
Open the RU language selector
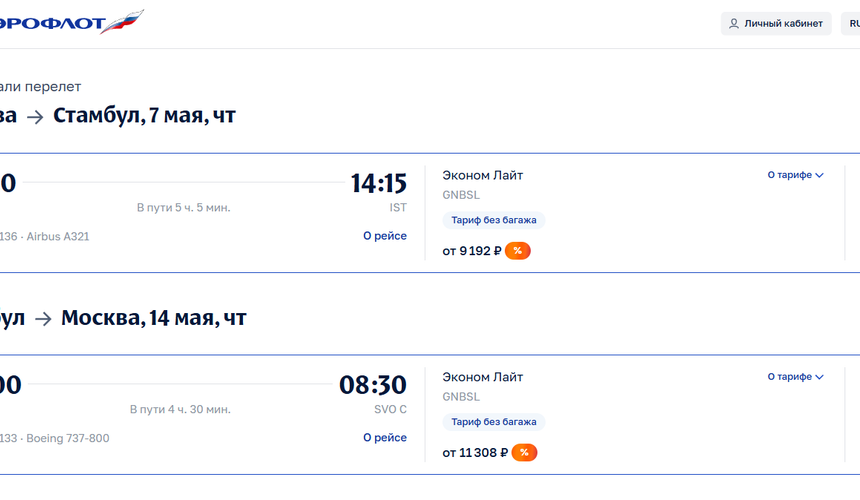coord(853,24)
